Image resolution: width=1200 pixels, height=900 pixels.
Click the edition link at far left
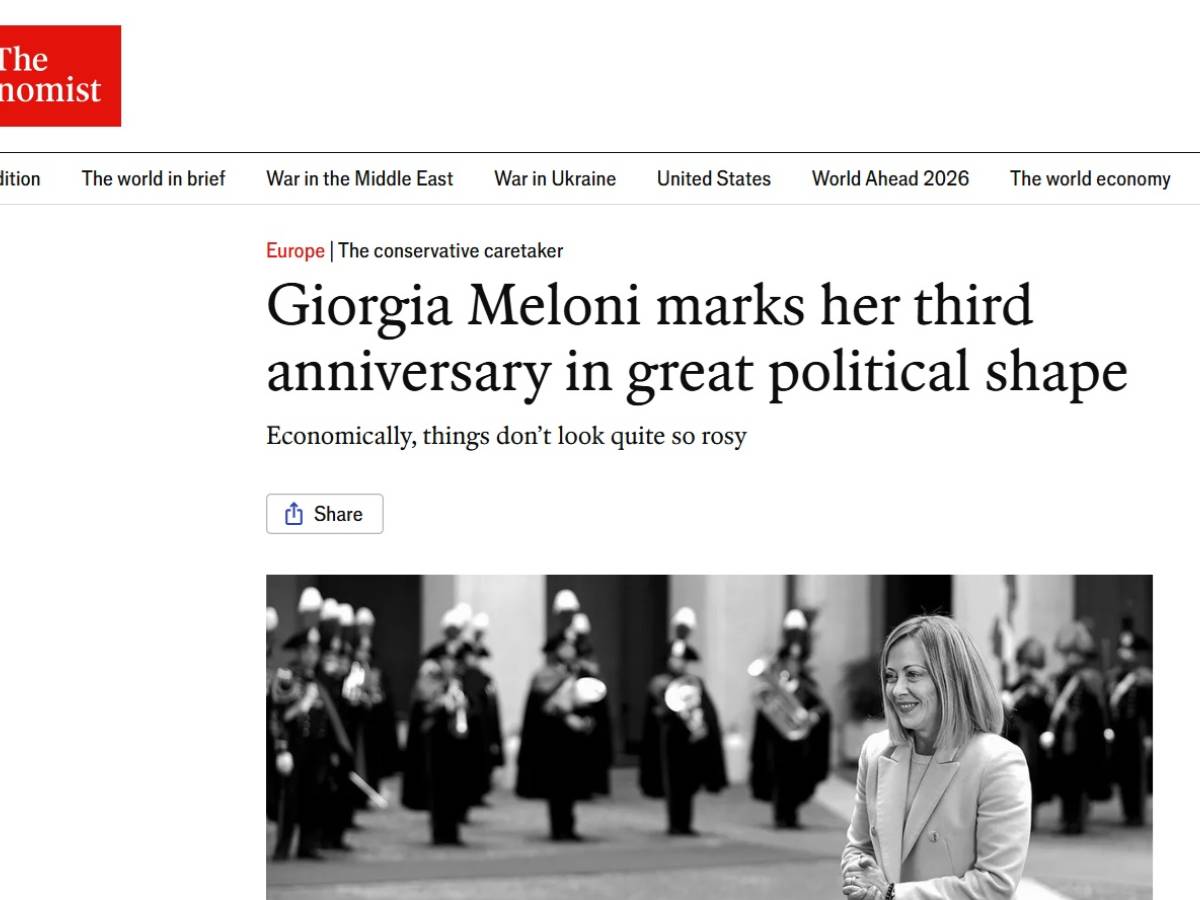tap(20, 178)
